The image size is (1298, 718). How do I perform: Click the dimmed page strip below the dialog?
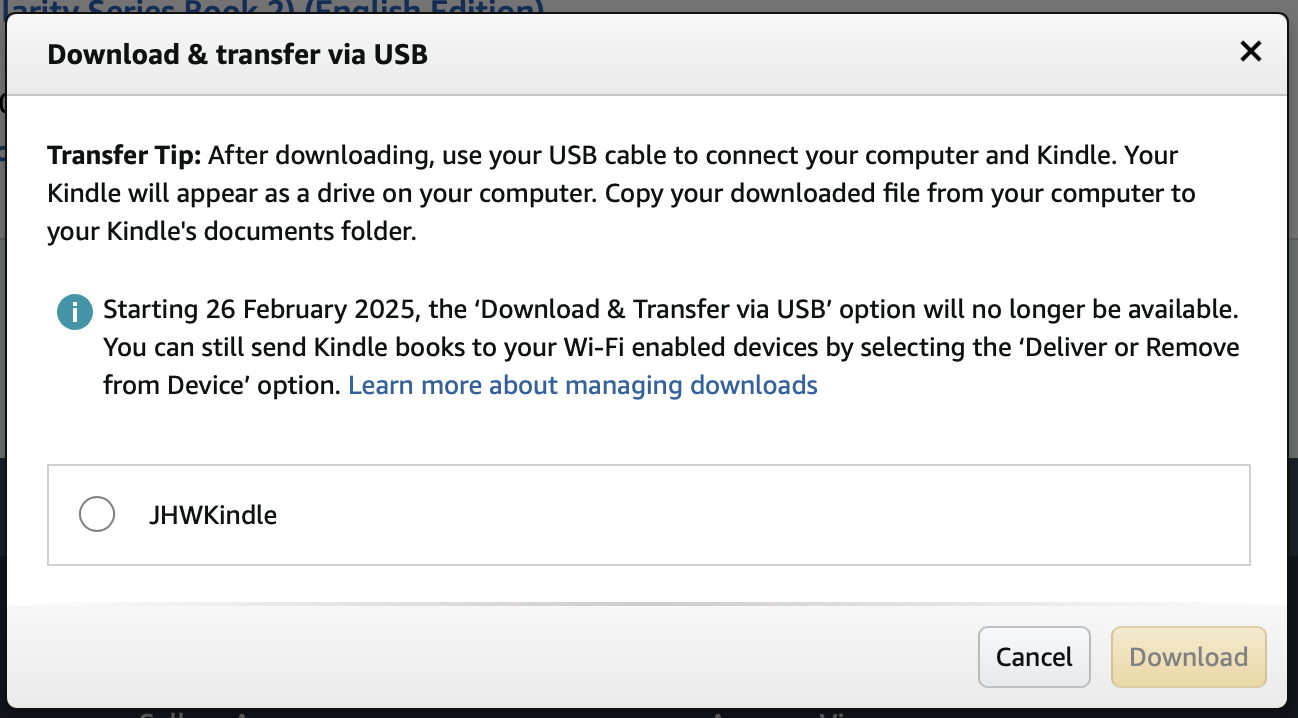(x=649, y=714)
